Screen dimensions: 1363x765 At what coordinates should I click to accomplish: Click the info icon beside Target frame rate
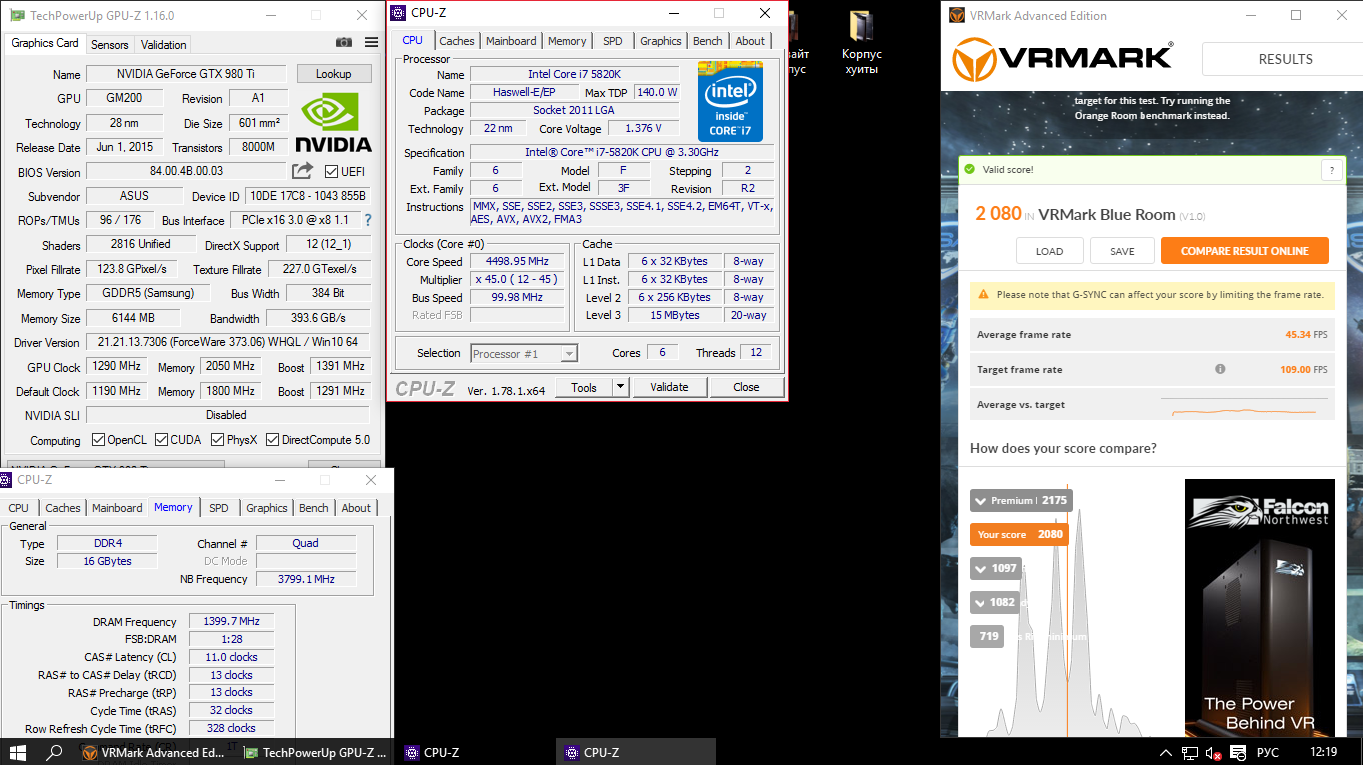coord(1220,369)
